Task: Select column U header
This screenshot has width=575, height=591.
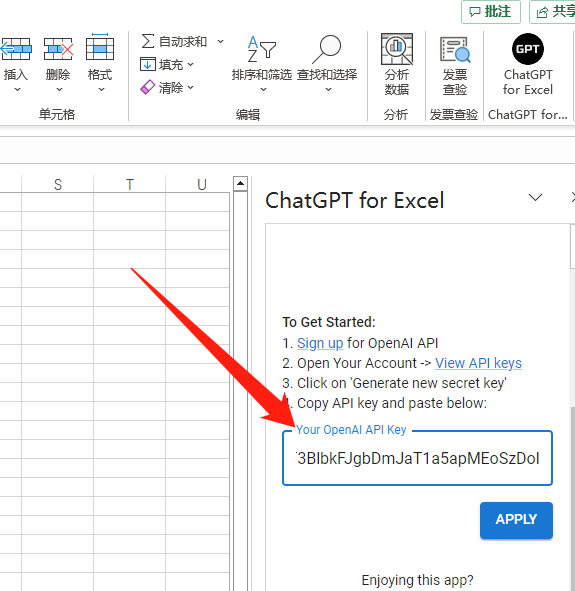Action: click(202, 184)
